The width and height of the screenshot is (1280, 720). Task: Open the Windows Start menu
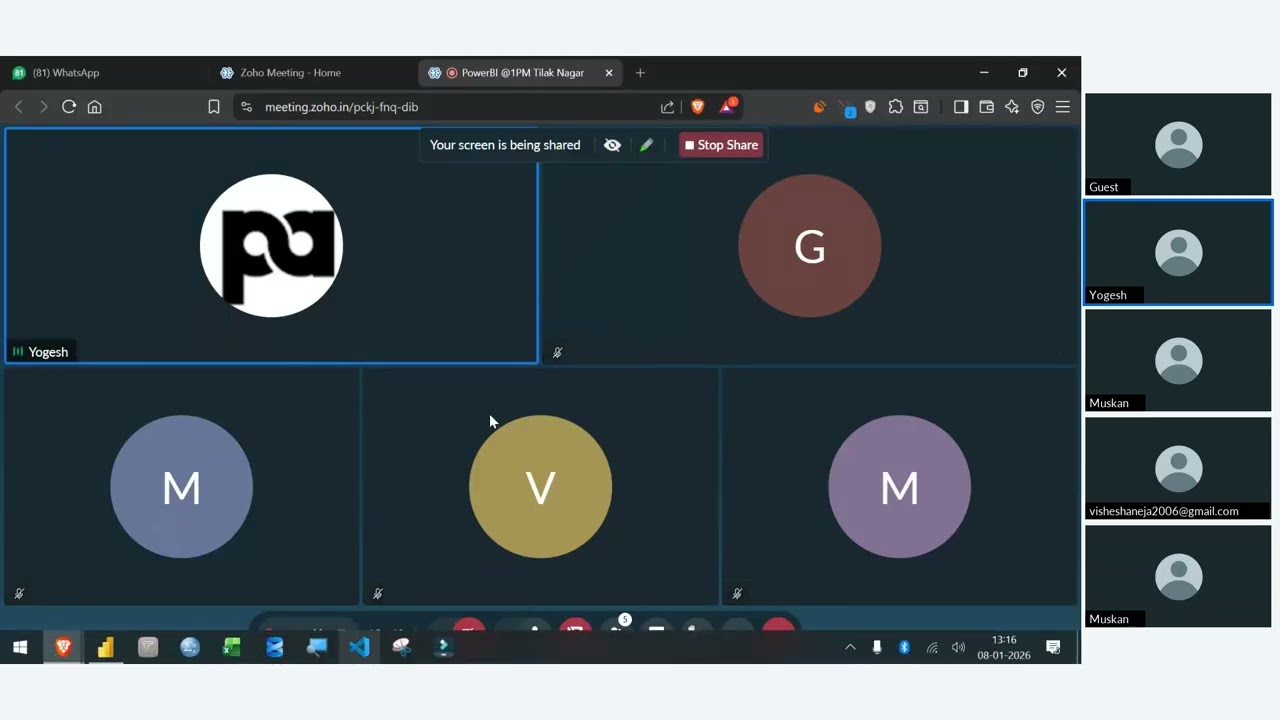click(x=20, y=648)
